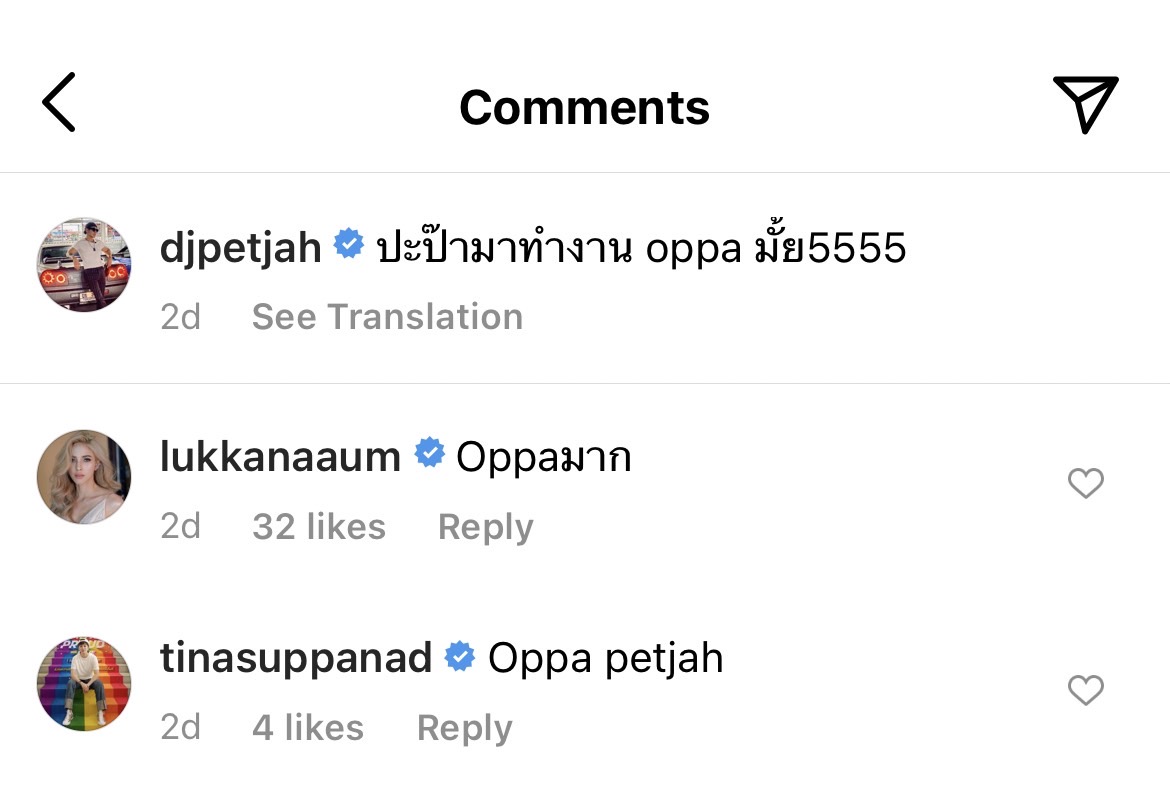The width and height of the screenshot is (1170, 789).
Task: Like tinasuppanad's comment with the heart icon
Action: point(1085,690)
